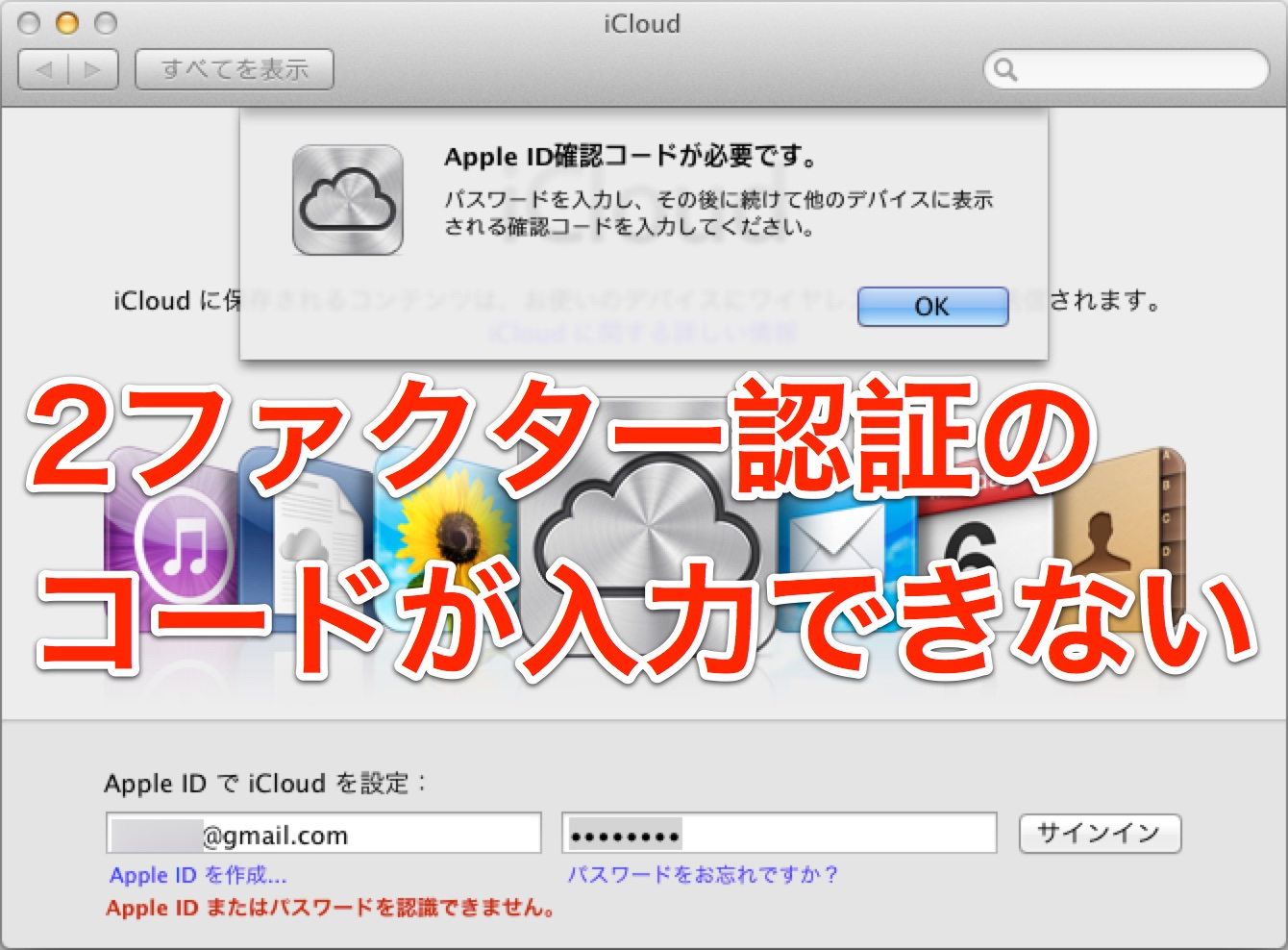
Task: Click the Apple ID確認コードが必要です heading
Action: (x=632, y=157)
